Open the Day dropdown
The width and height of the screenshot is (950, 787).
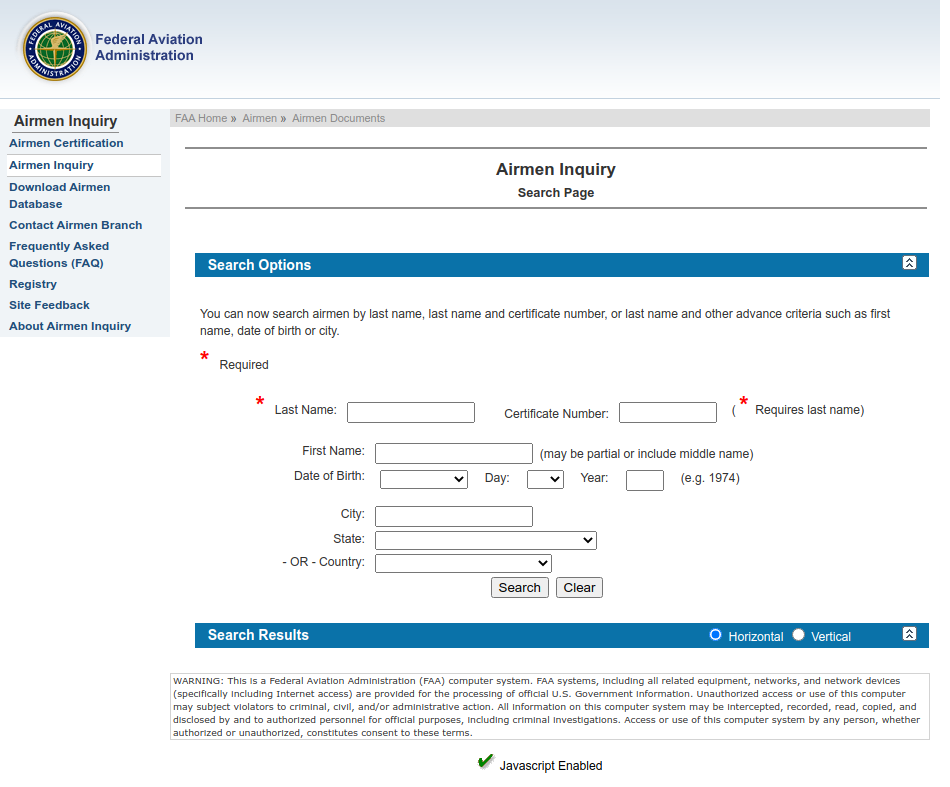click(545, 479)
